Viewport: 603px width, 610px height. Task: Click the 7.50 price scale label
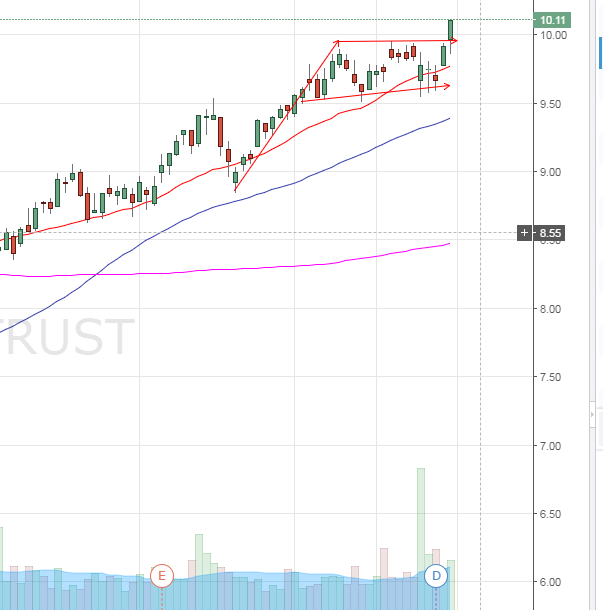[x=553, y=377]
